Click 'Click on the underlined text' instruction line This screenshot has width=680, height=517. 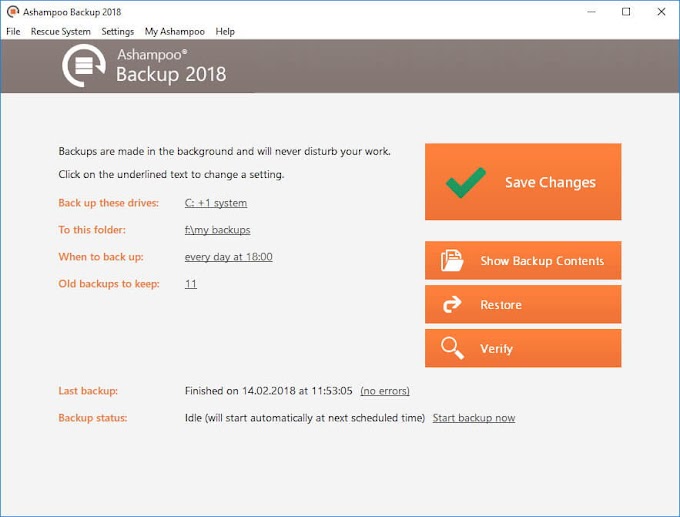pyautogui.click(x=171, y=174)
